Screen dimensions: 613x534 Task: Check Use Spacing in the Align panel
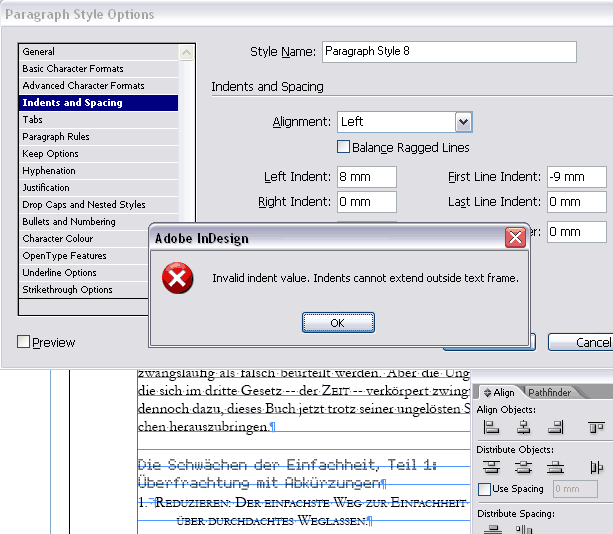pyautogui.click(x=484, y=489)
